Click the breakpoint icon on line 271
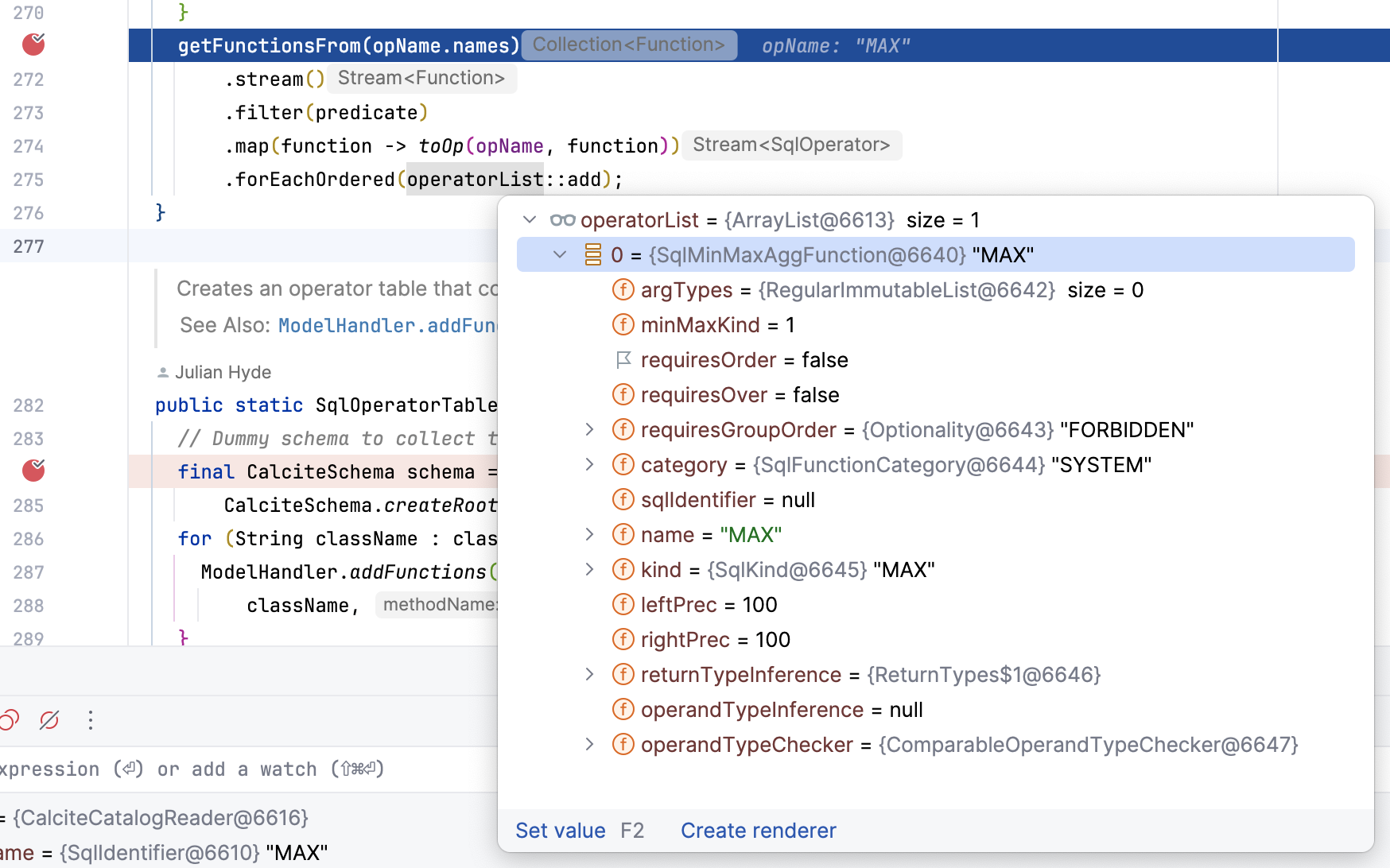The height and width of the screenshot is (868, 1390). pos(33,45)
